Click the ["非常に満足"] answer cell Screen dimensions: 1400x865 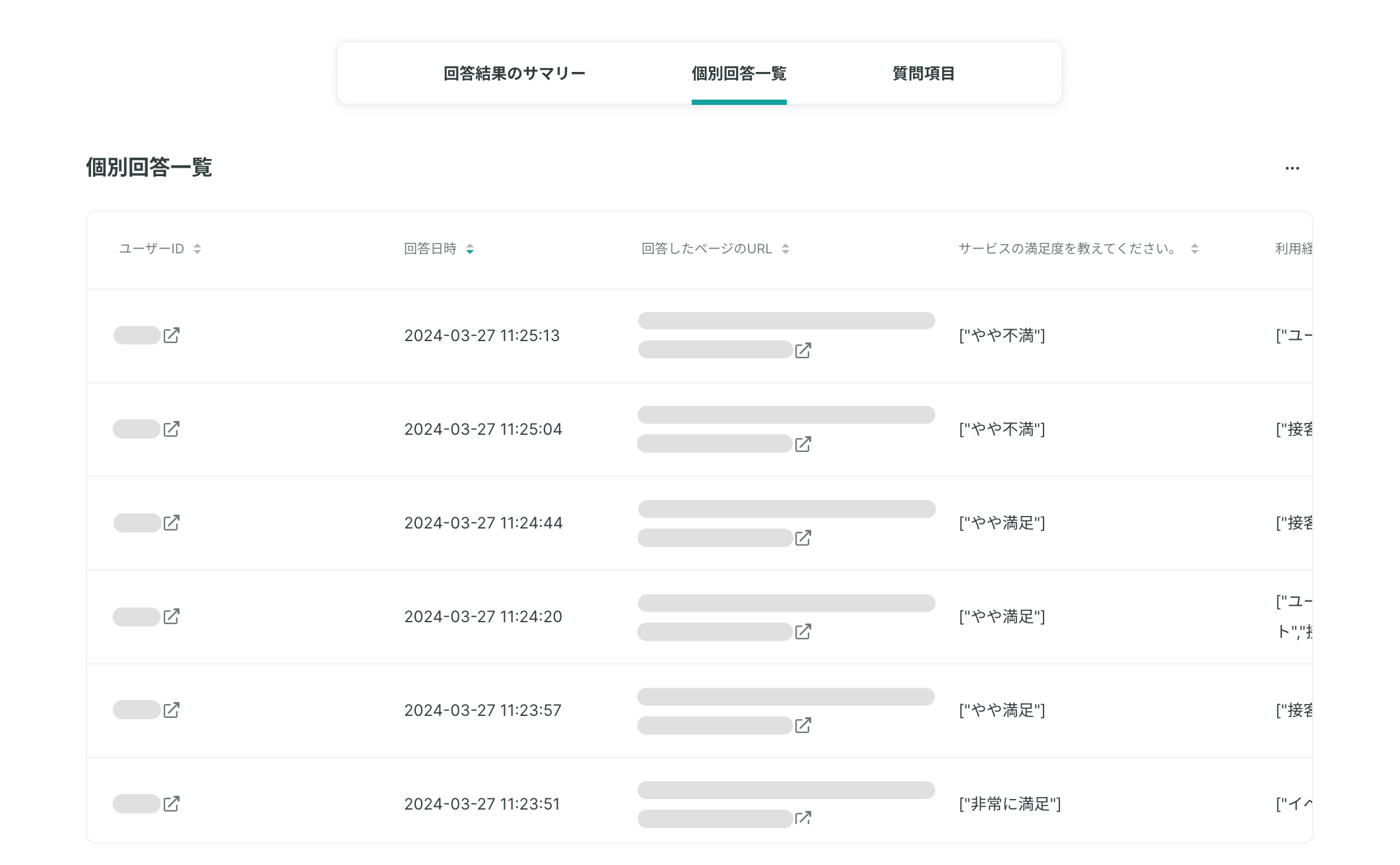[x=1010, y=804]
